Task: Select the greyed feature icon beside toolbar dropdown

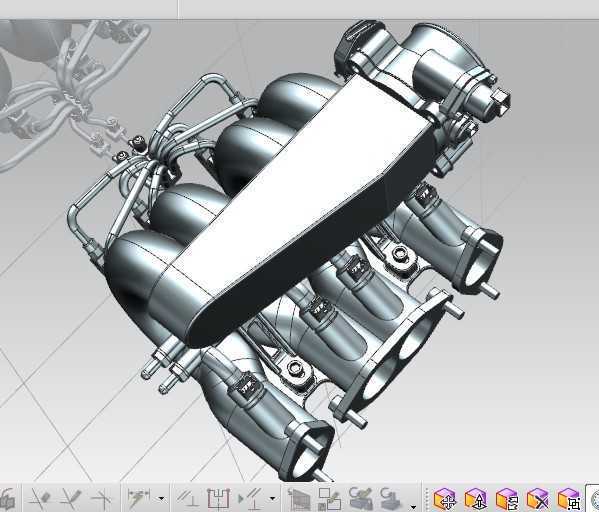Action: (x=391, y=499)
